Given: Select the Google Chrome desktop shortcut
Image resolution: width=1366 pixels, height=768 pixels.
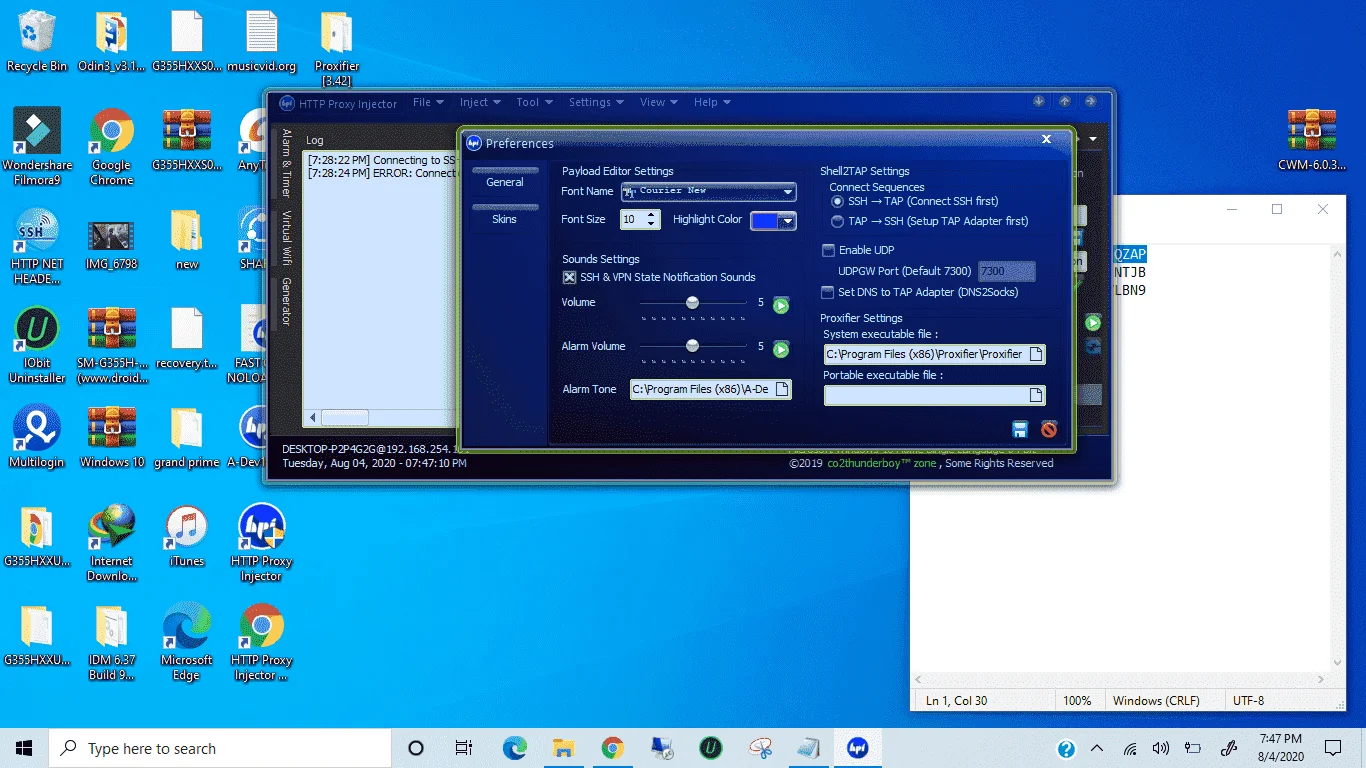Looking at the screenshot, I should point(112,147).
